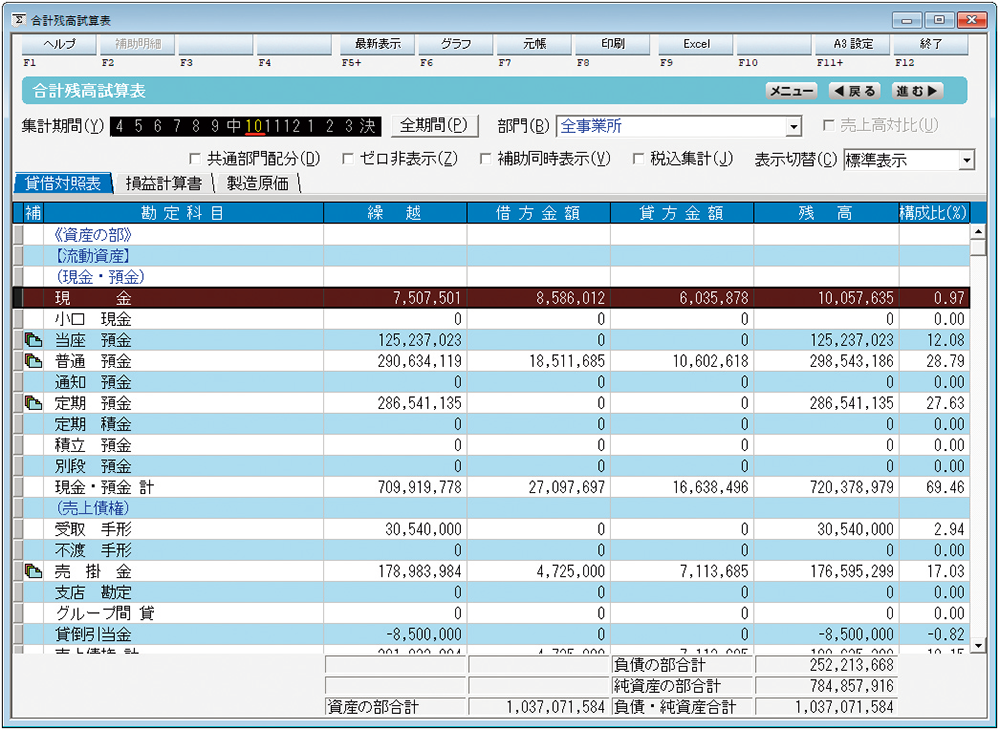Refresh with the 最新表示 icon

tap(377, 44)
